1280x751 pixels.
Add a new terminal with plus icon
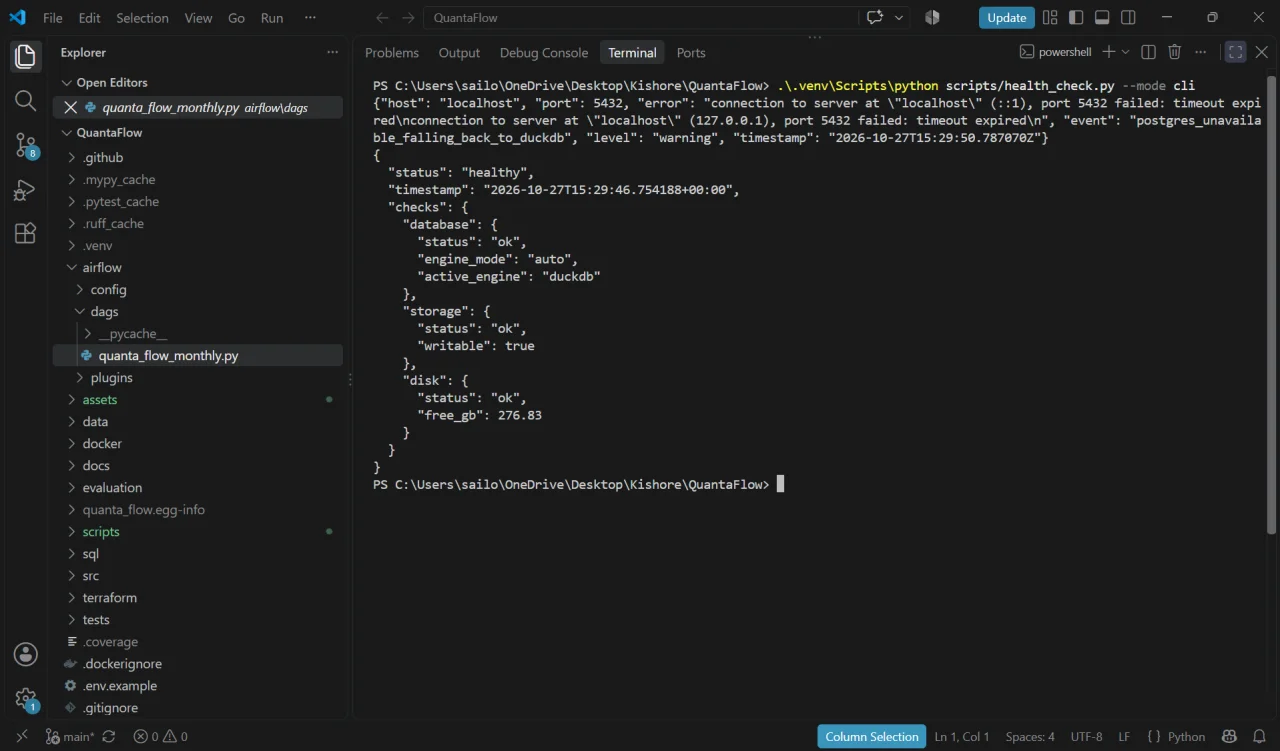coord(1108,52)
